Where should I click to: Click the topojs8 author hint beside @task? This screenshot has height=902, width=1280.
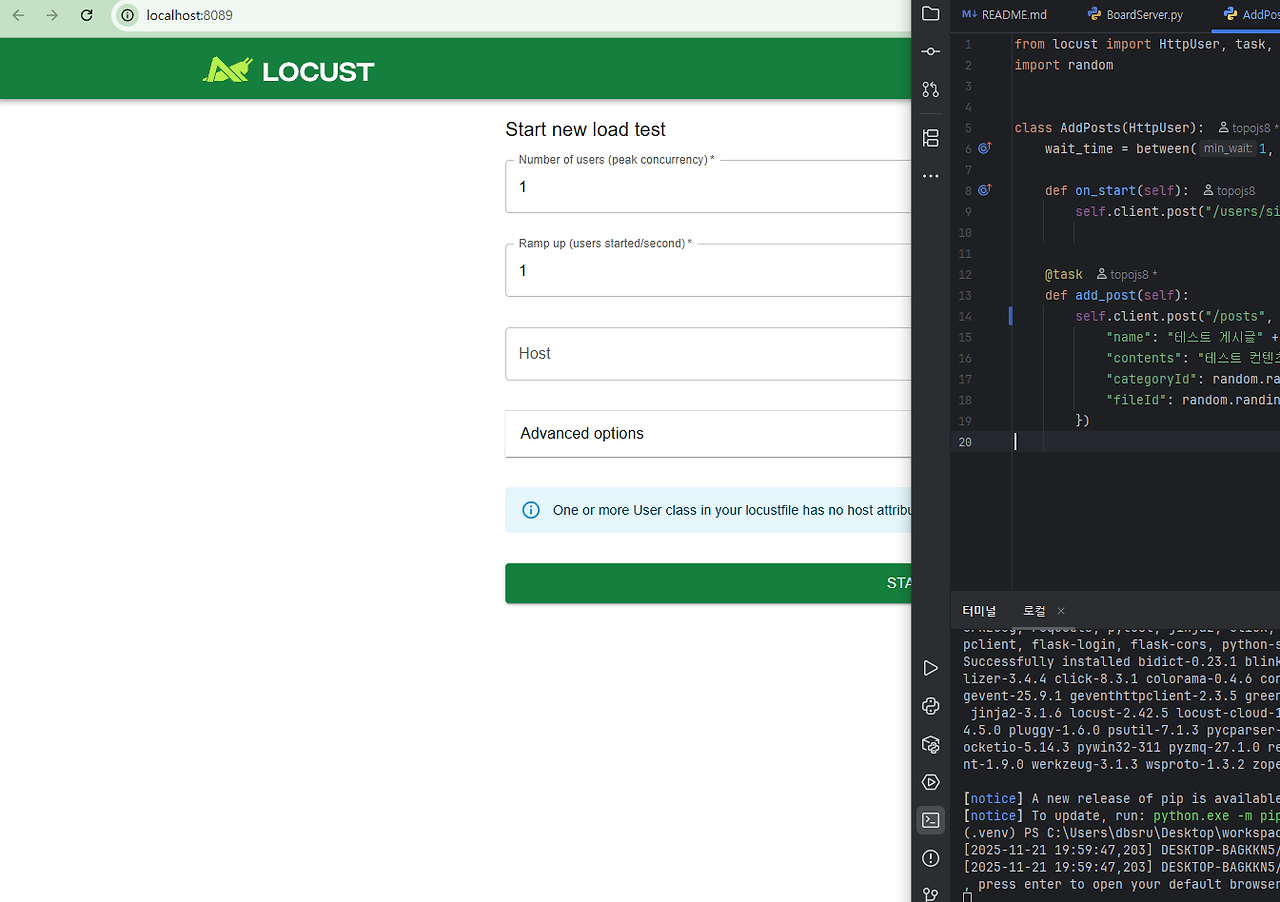(x=1127, y=274)
